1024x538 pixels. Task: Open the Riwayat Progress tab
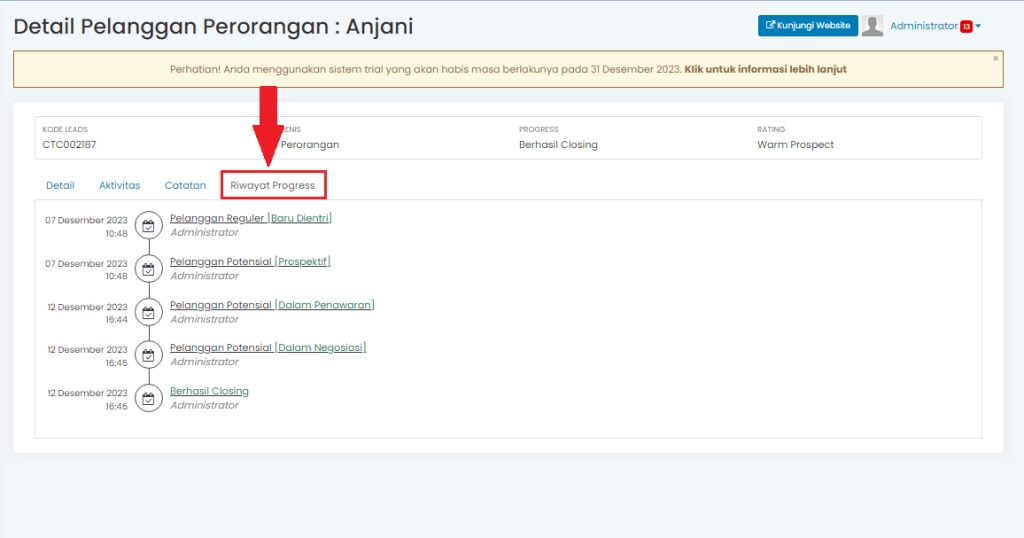point(273,185)
